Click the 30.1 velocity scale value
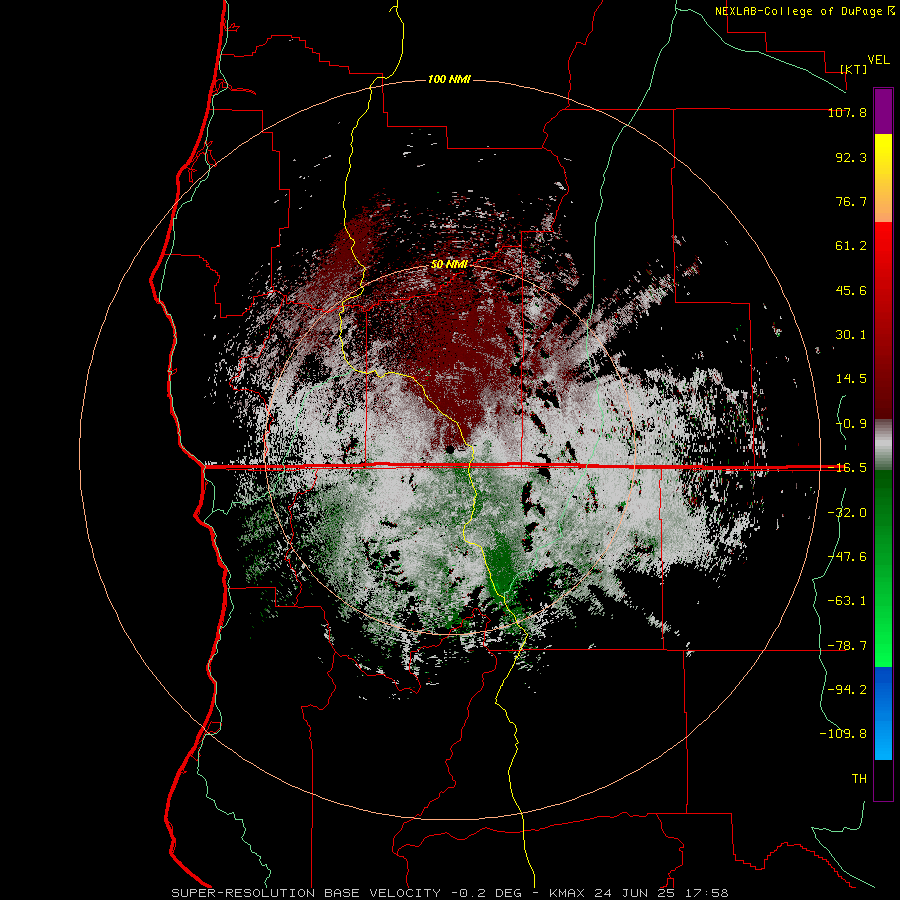 (x=851, y=335)
